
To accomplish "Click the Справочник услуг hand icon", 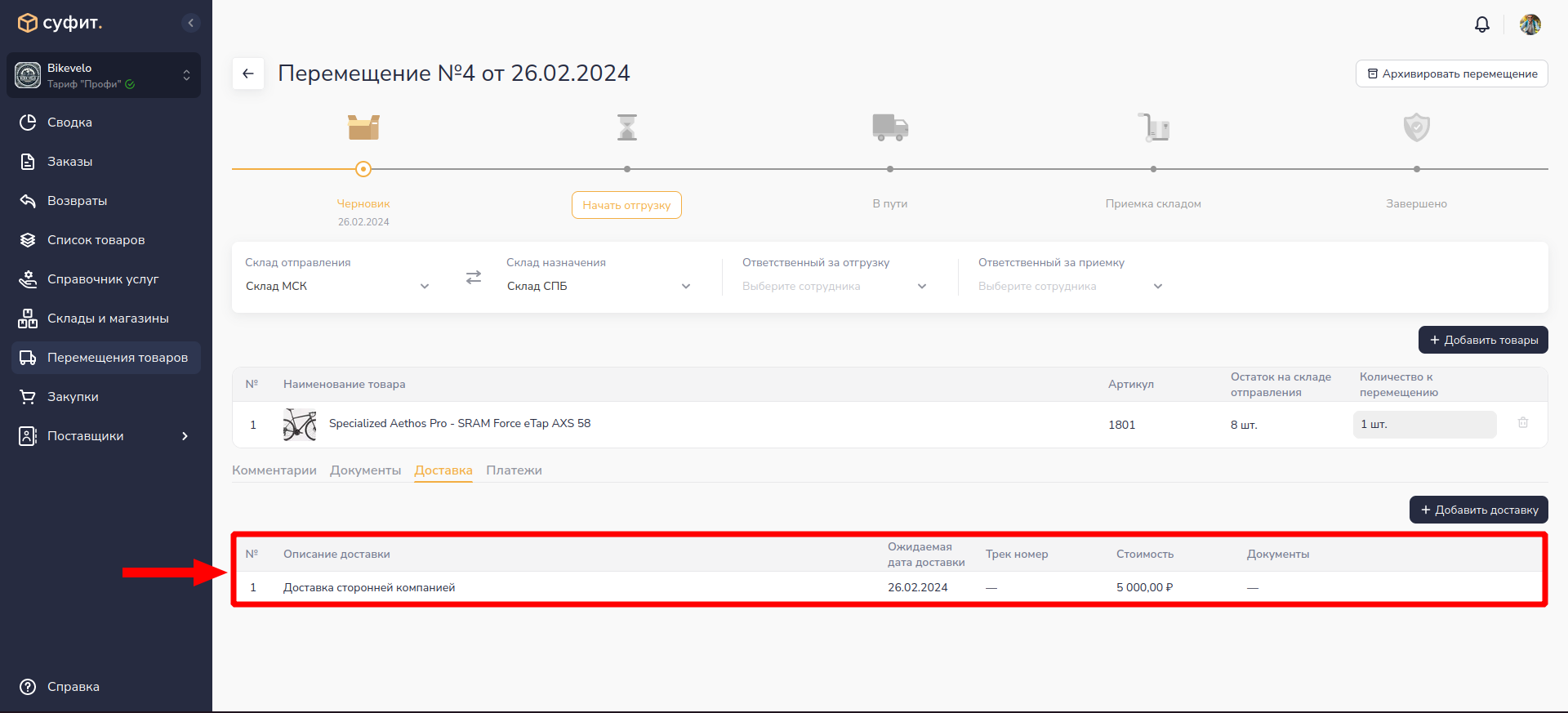I will [28, 279].
